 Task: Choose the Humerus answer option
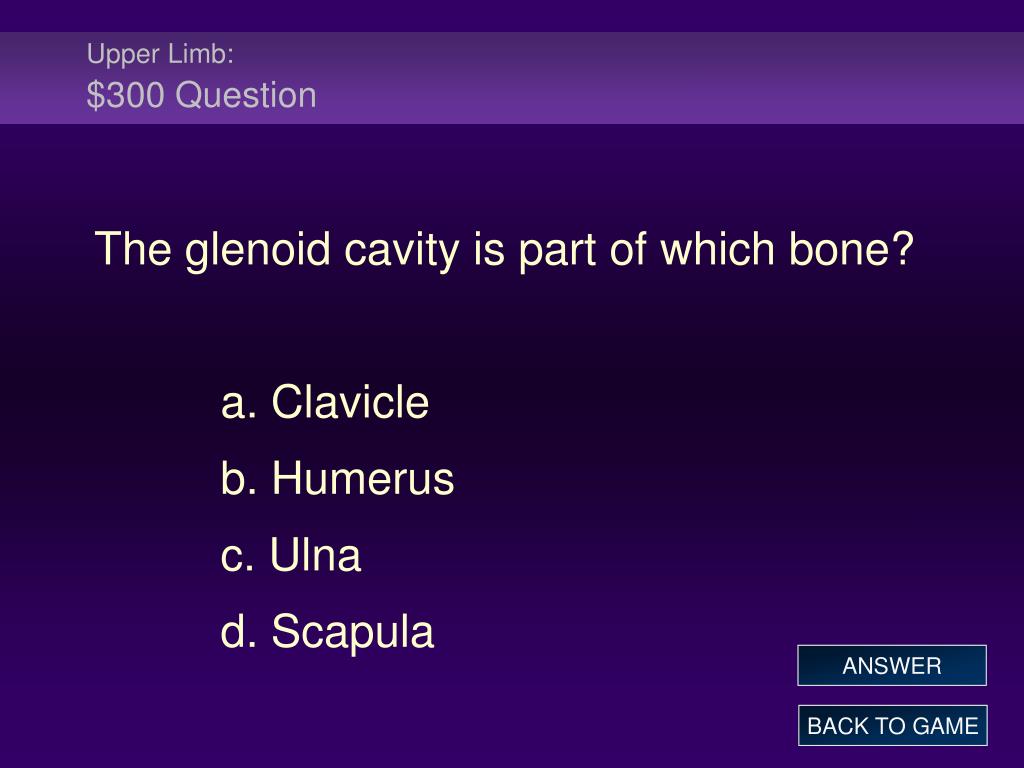362,478
